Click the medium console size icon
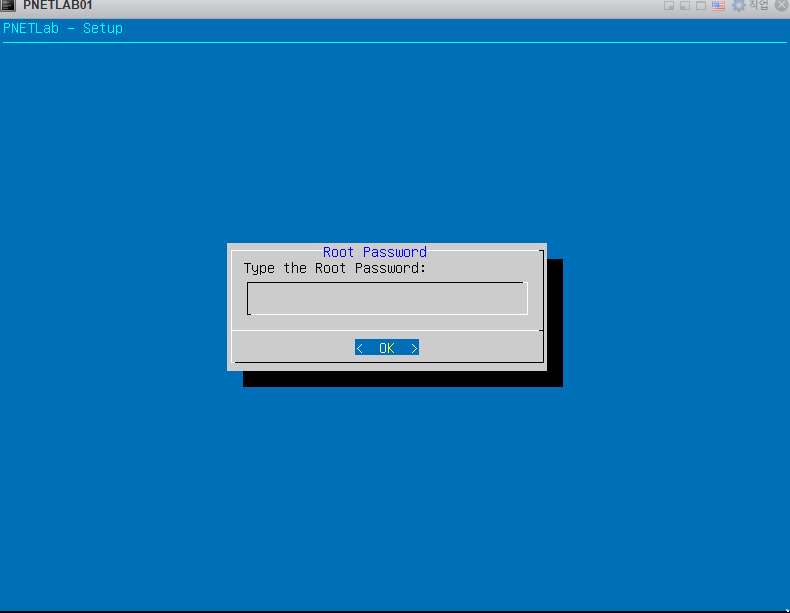The image size is (790, 613). tap(684, 6)
